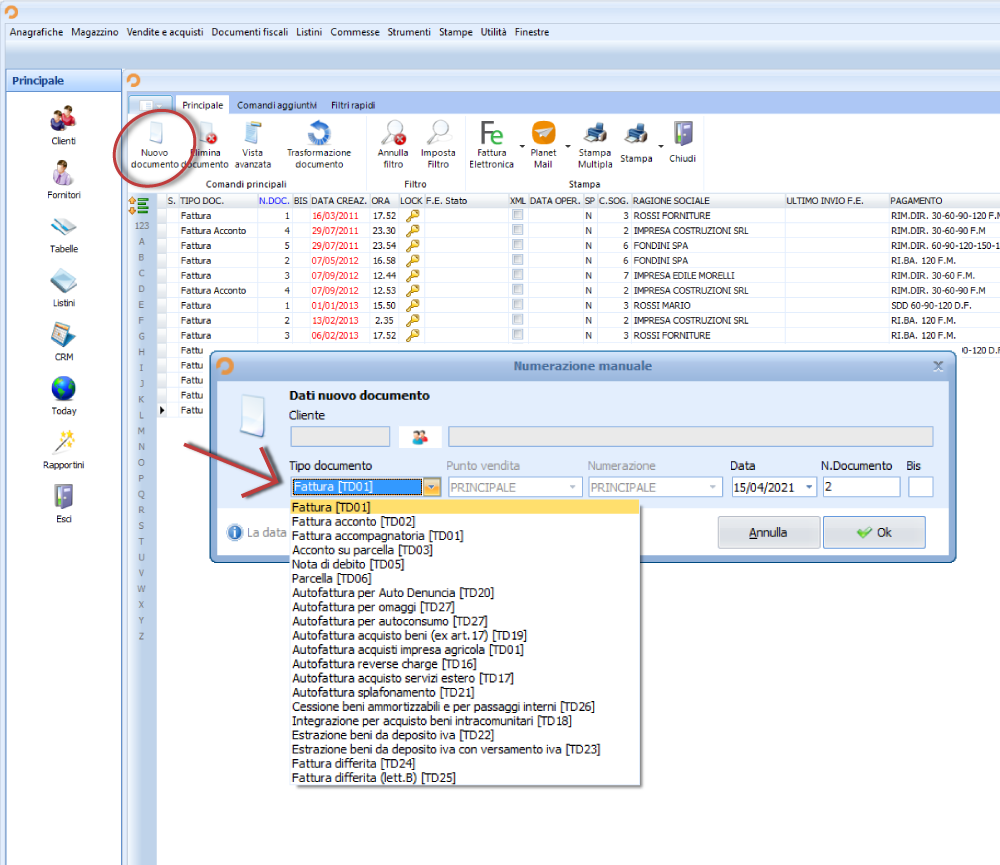
Task: Click Imposta Filtro magnifier icon
Action: (x=438, y=145)
